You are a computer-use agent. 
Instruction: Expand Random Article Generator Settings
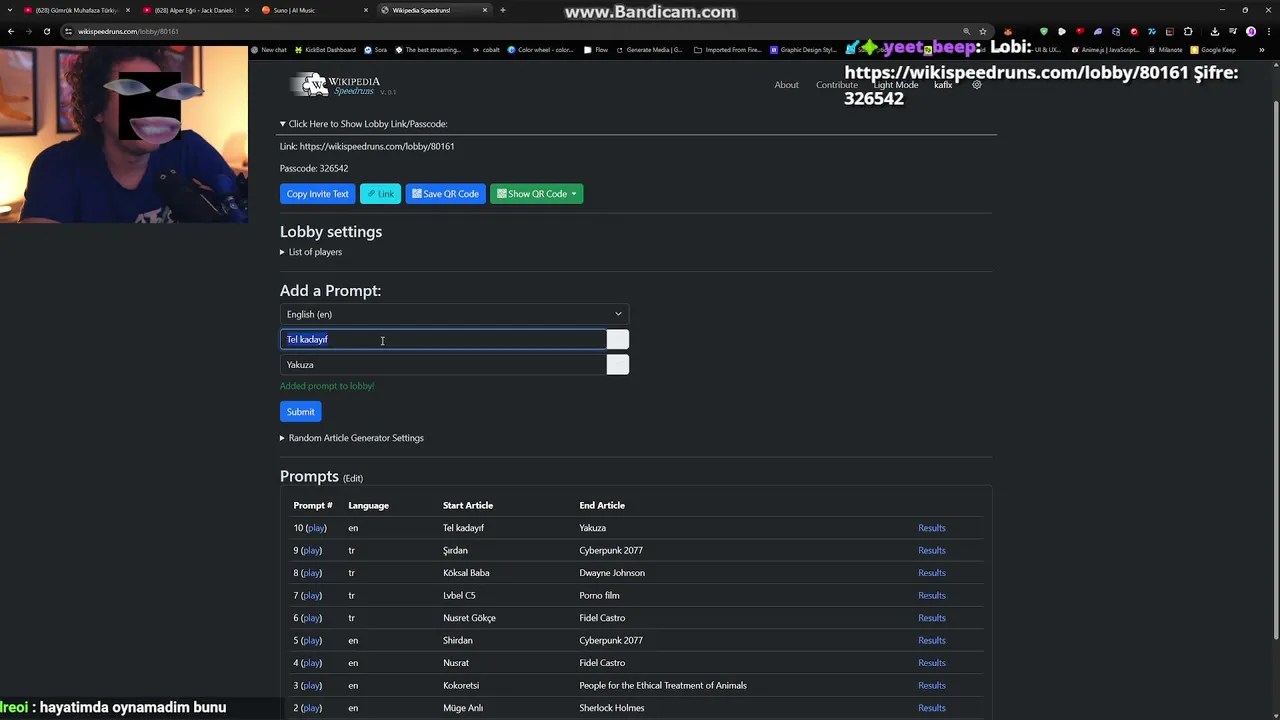(352, 438)
